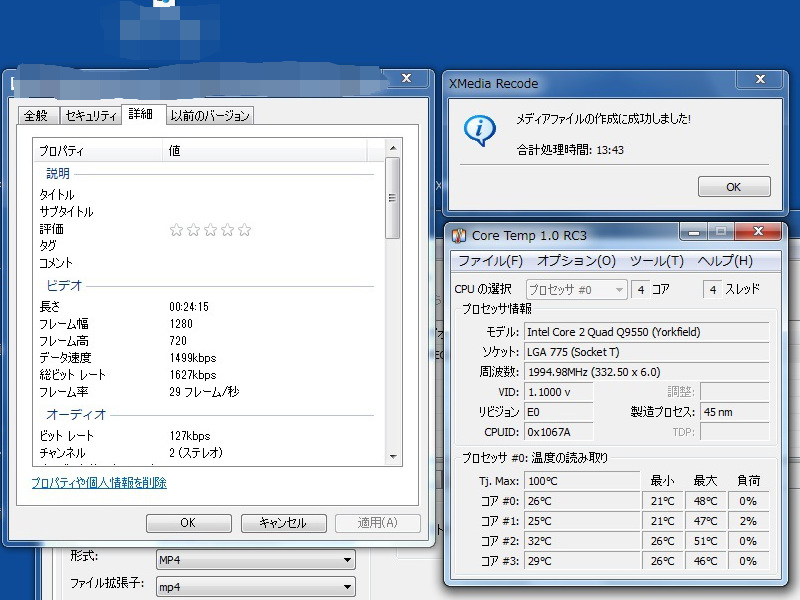Click キャンセル button in properties dialog
This screenshot has height=600, width=800.
tap(283, 523)
